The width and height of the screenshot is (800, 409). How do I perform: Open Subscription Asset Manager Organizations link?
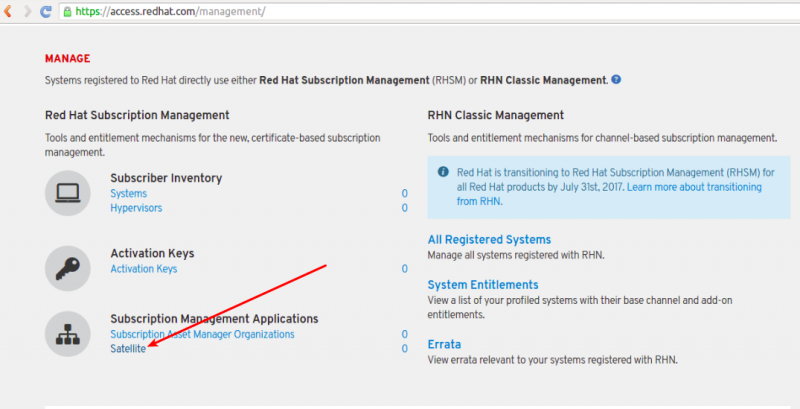coord(203,334)
